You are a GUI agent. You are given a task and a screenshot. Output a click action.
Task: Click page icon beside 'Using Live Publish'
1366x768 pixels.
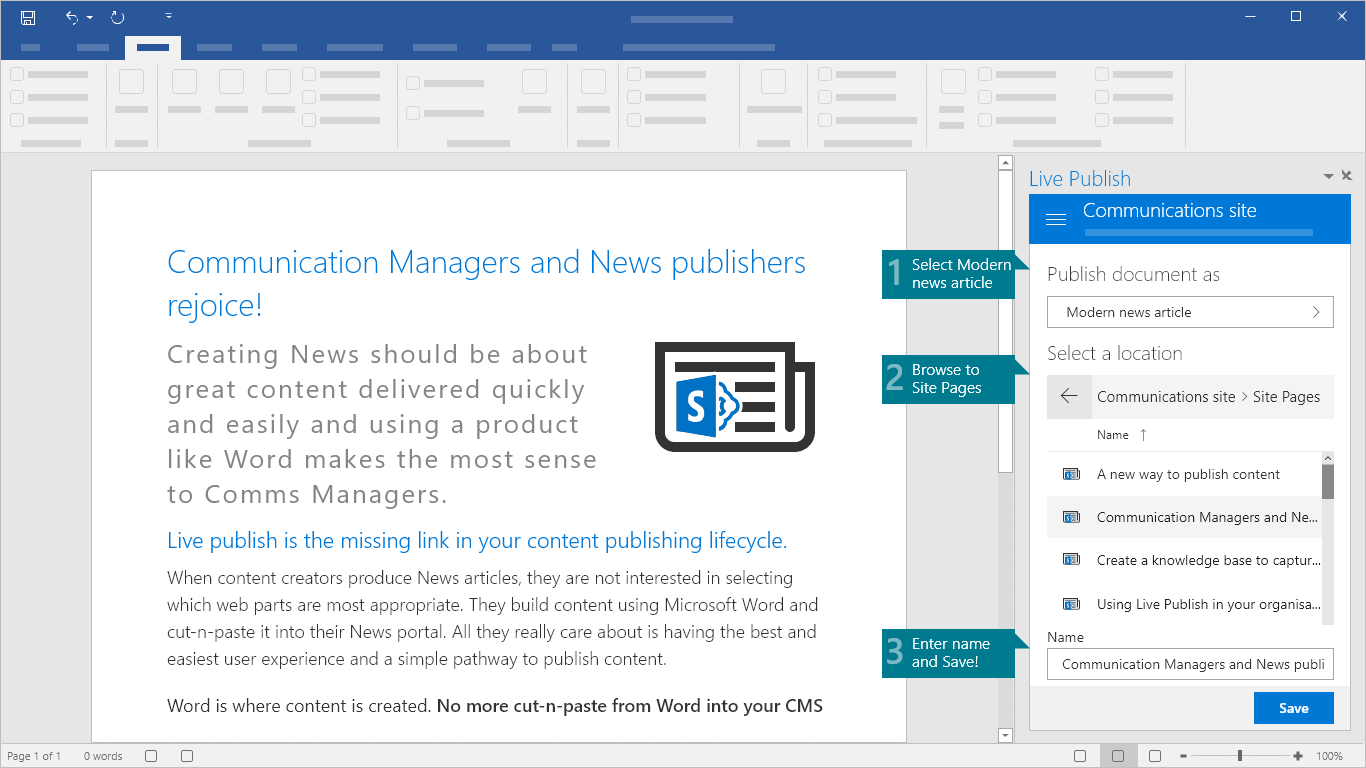1071,604
